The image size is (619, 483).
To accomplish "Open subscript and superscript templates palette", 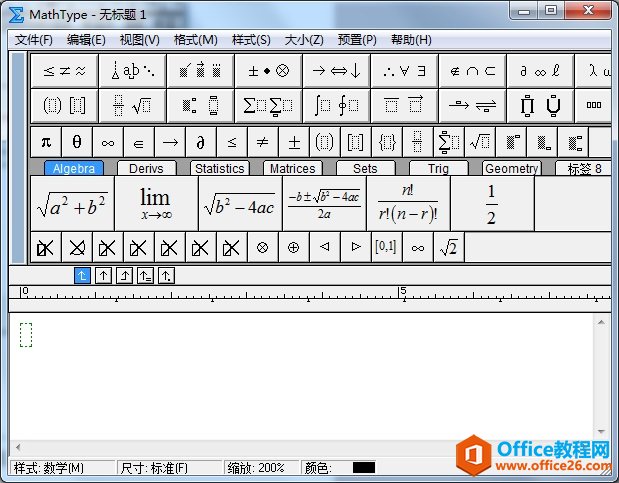I will click(200, 105).
